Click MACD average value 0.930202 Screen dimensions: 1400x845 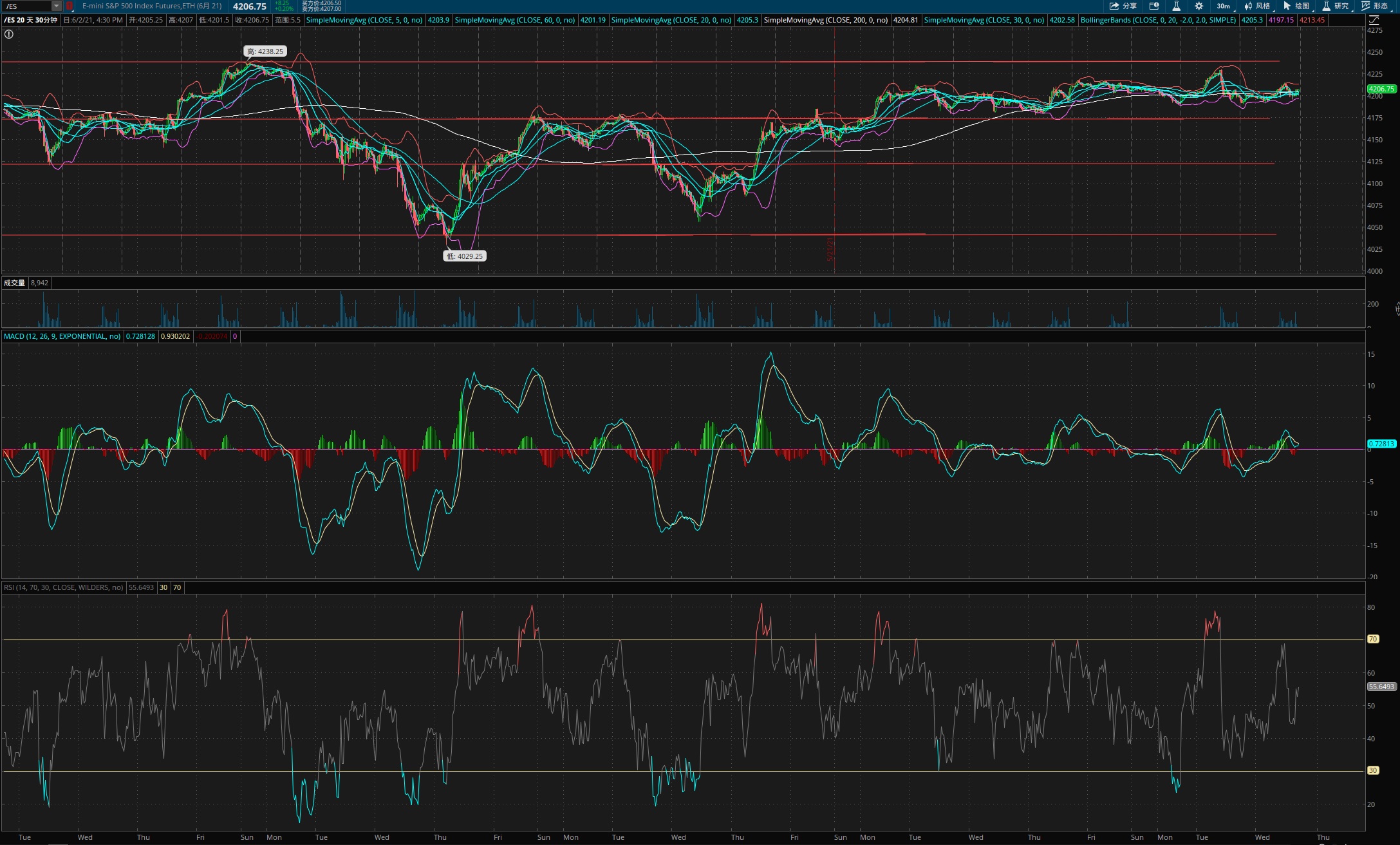pos(175,336)
